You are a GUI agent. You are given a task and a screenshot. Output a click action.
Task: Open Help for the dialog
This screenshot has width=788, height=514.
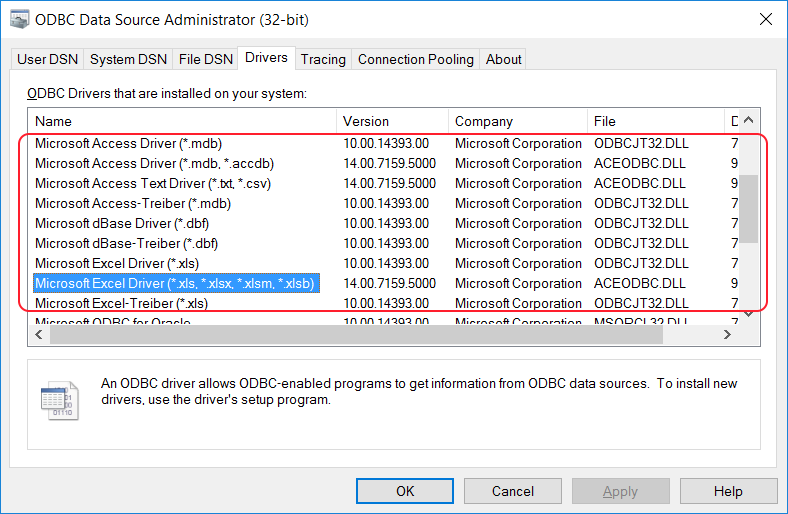tap(728, 491)
